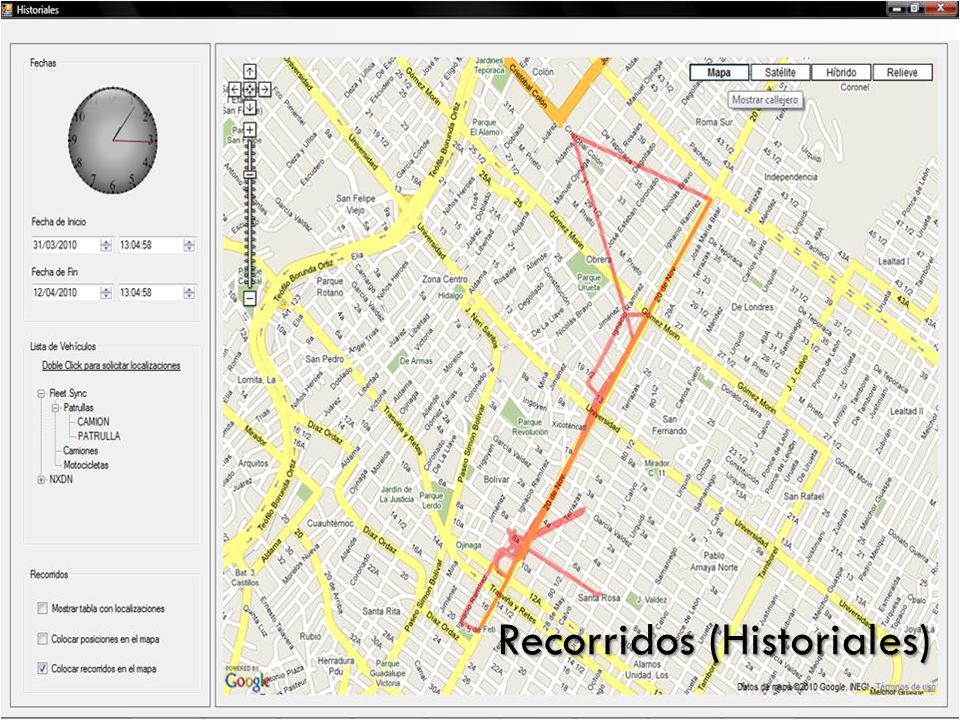Screen dimensions: 960x720
Task: Click the 'Santa Rosa' map label
Action: [x=599, y=598]
